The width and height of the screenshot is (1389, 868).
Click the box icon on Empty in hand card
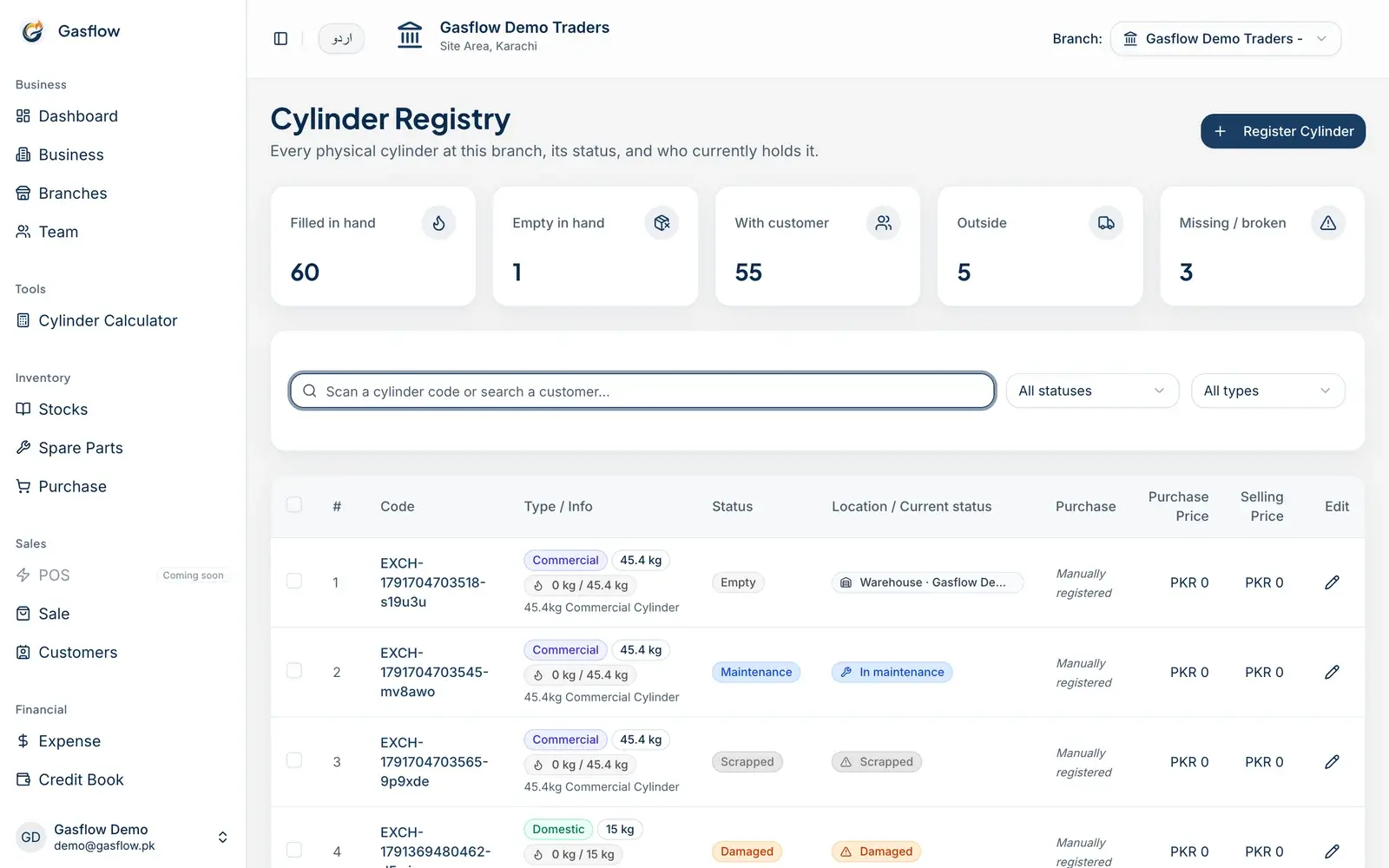point(662,223)
